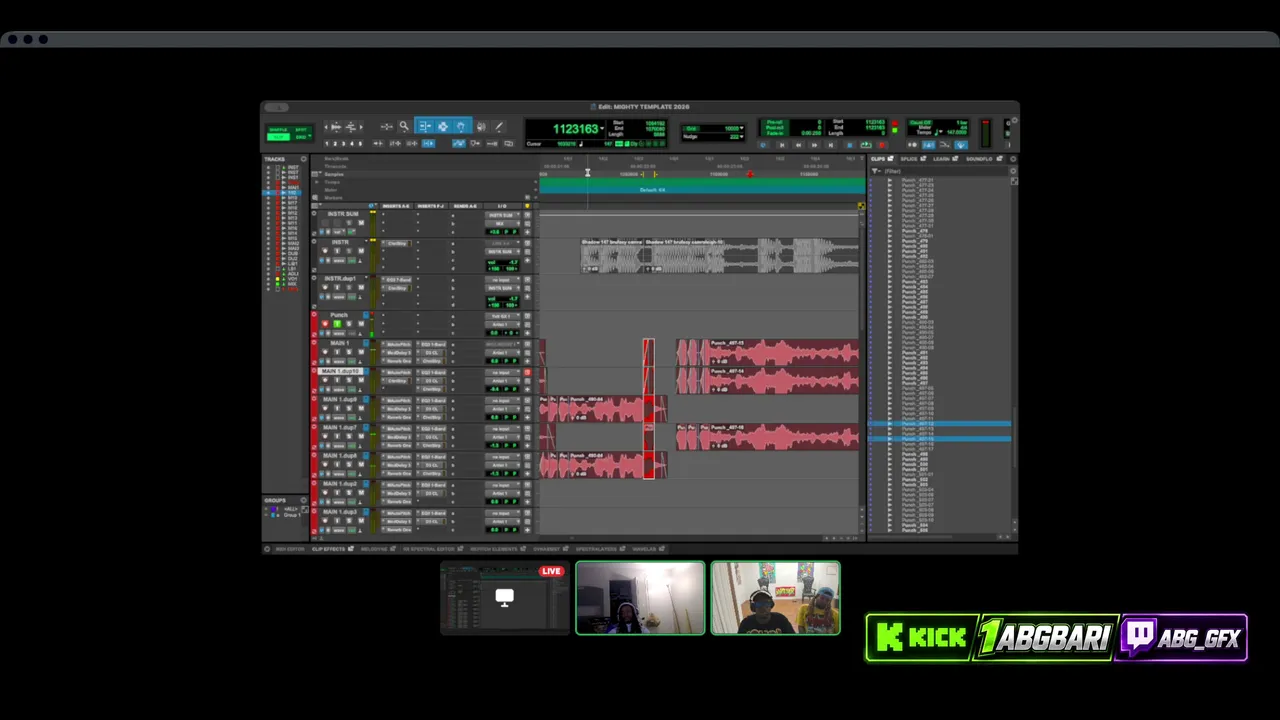Solo the INSTR track

pos(349,251)
